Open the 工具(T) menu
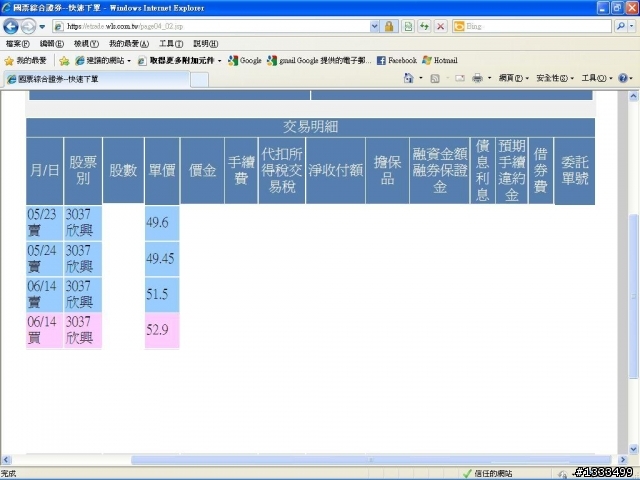This screenshot has width=640, height=480. coord(171,43)
